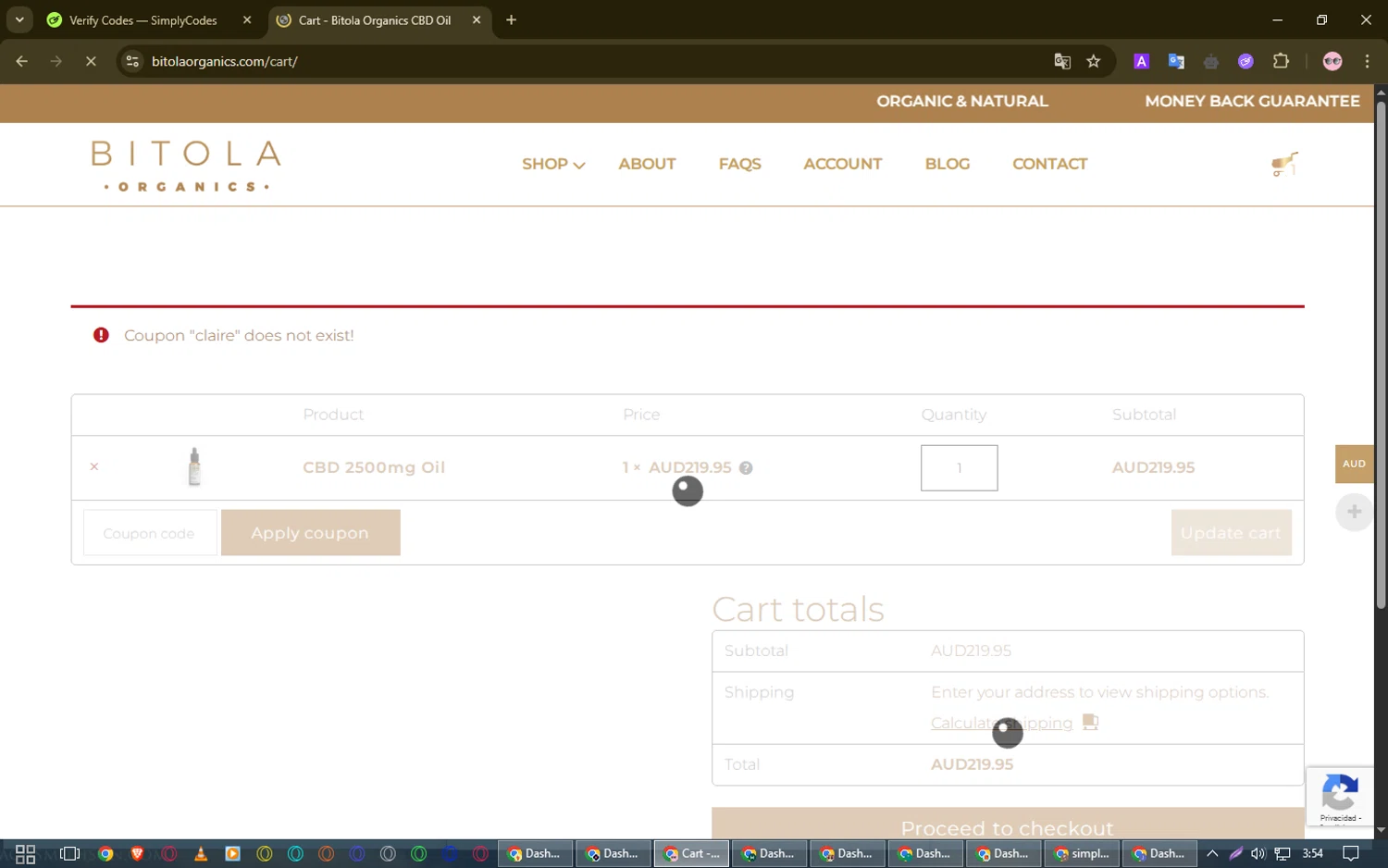
Task: Click the shipping truck icon beside Calculate shipping
Action: [x=1090, y=722]
